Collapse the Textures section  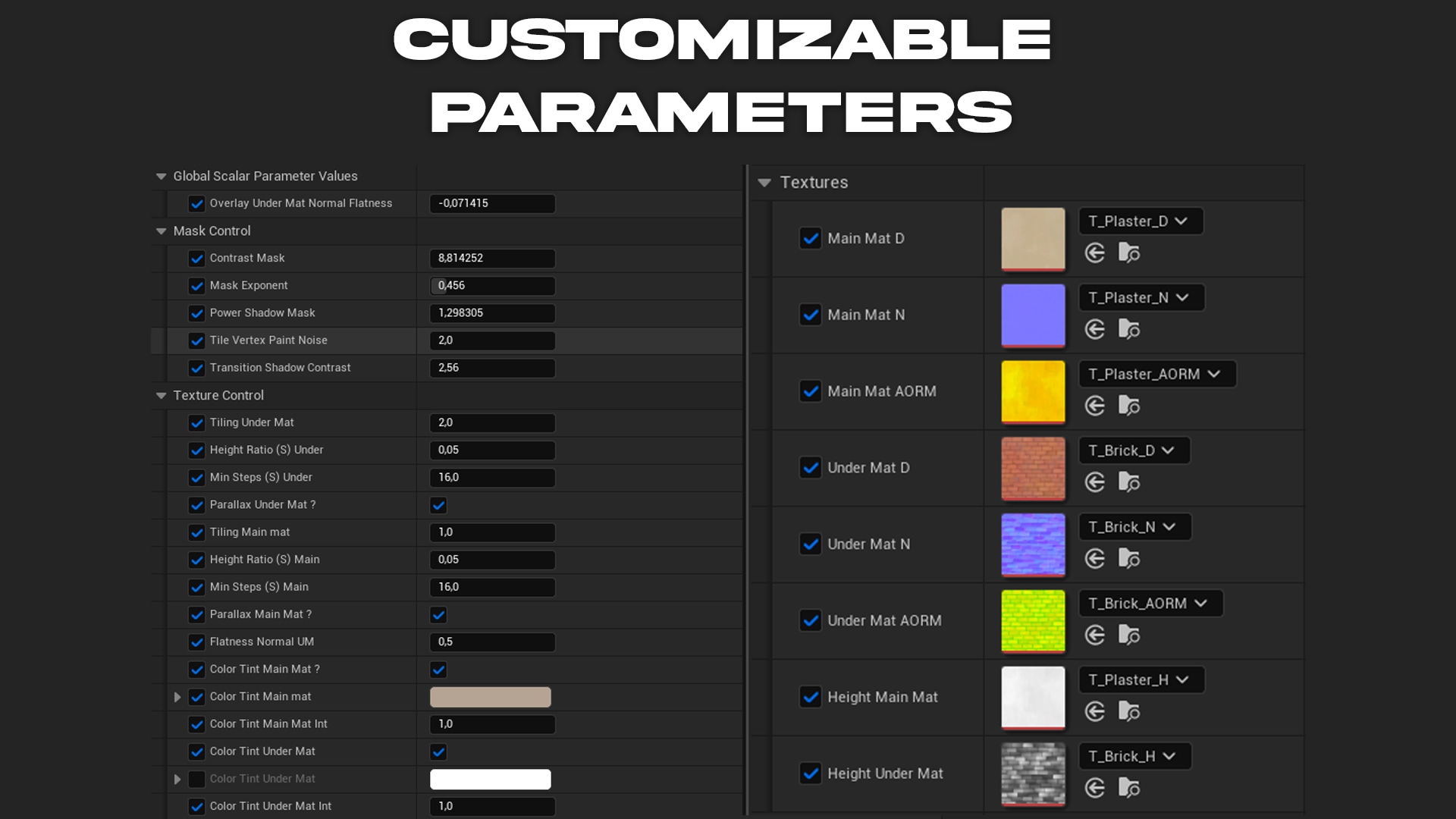coord(764,182)
